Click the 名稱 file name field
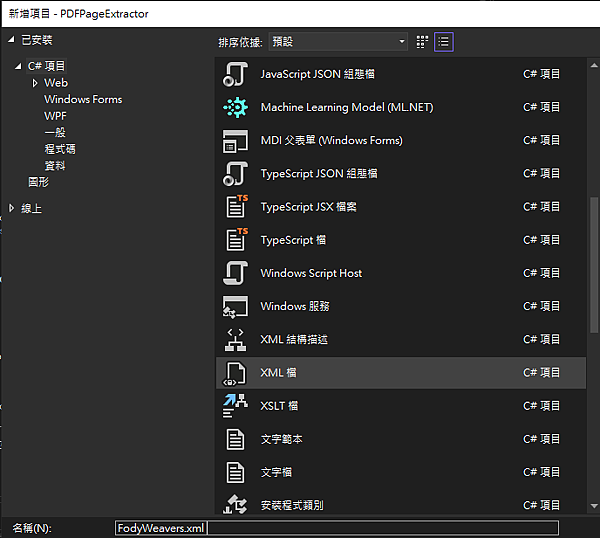This screenshot has height=538, width=600. coord(337,528)
